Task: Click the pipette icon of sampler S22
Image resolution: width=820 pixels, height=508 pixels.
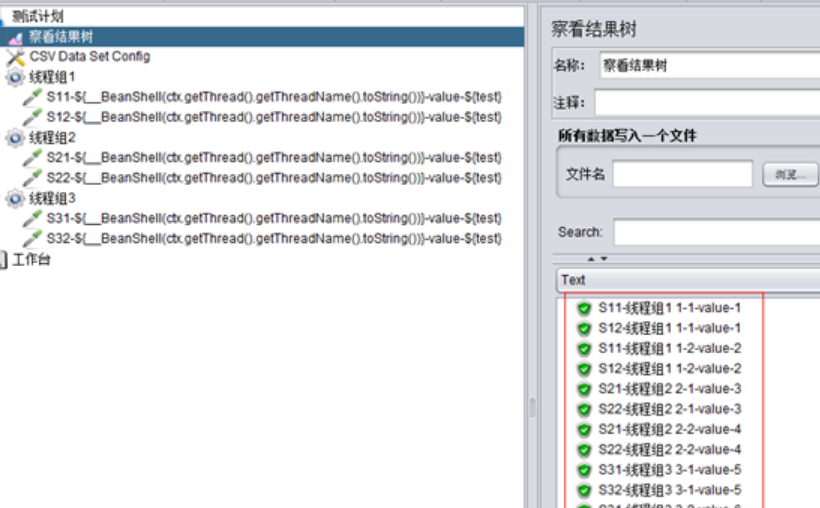Action: [32, 178]
